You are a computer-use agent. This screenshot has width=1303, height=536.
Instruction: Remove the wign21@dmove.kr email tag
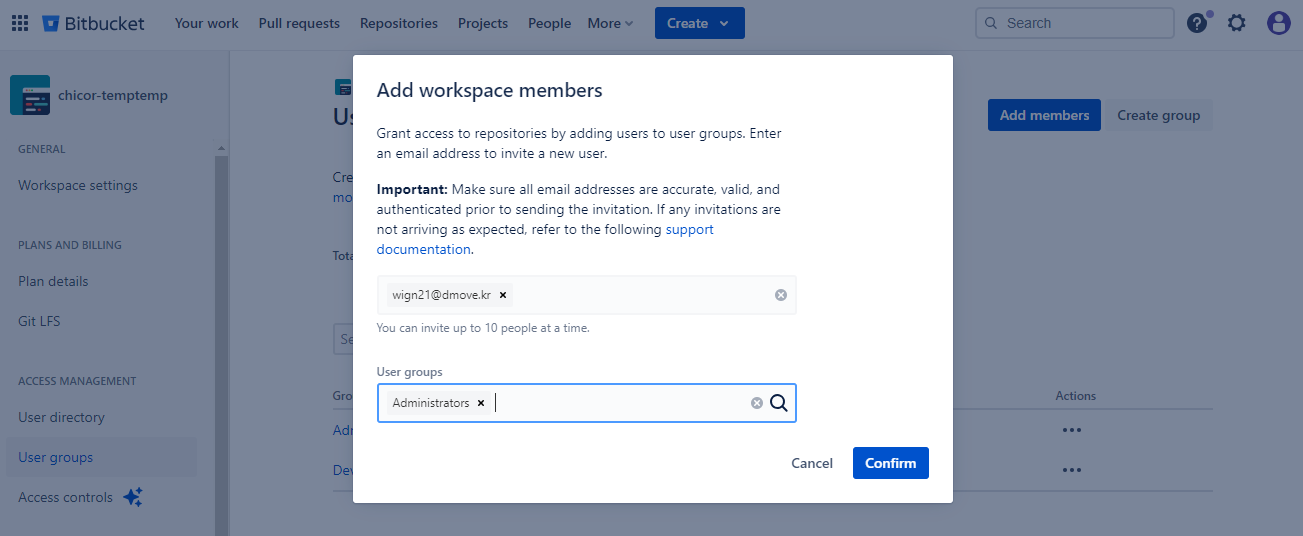tap(503, 295)
